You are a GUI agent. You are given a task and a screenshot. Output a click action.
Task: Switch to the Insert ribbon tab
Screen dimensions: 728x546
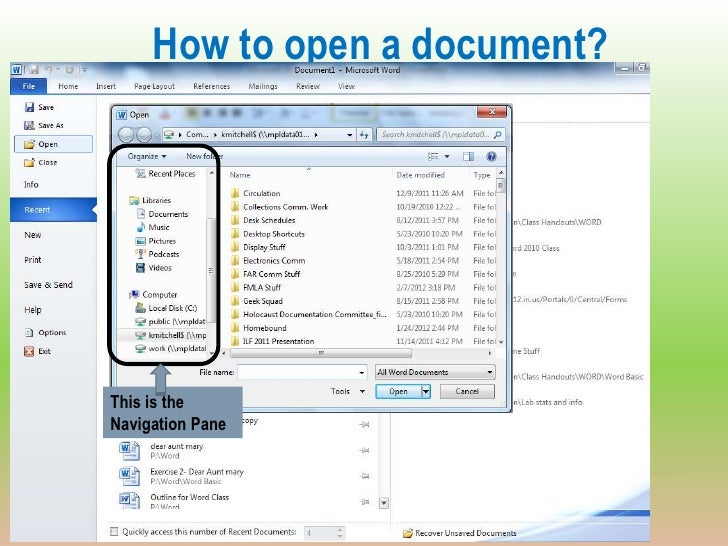point(106,86)
